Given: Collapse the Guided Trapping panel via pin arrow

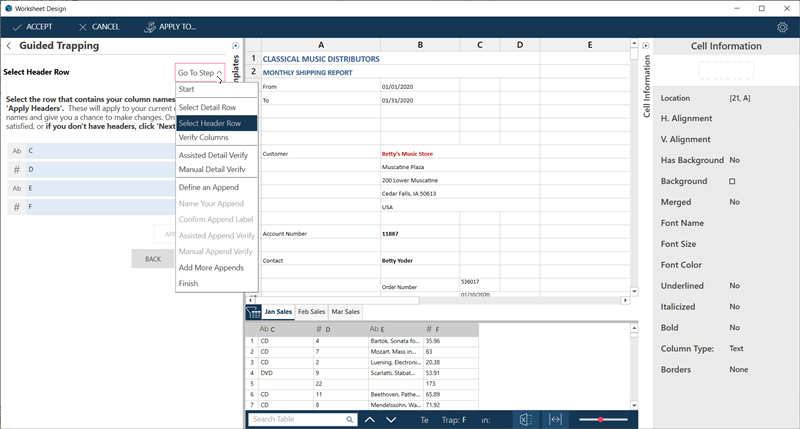Looking at the screenshot, I should [x=235, y=45].
